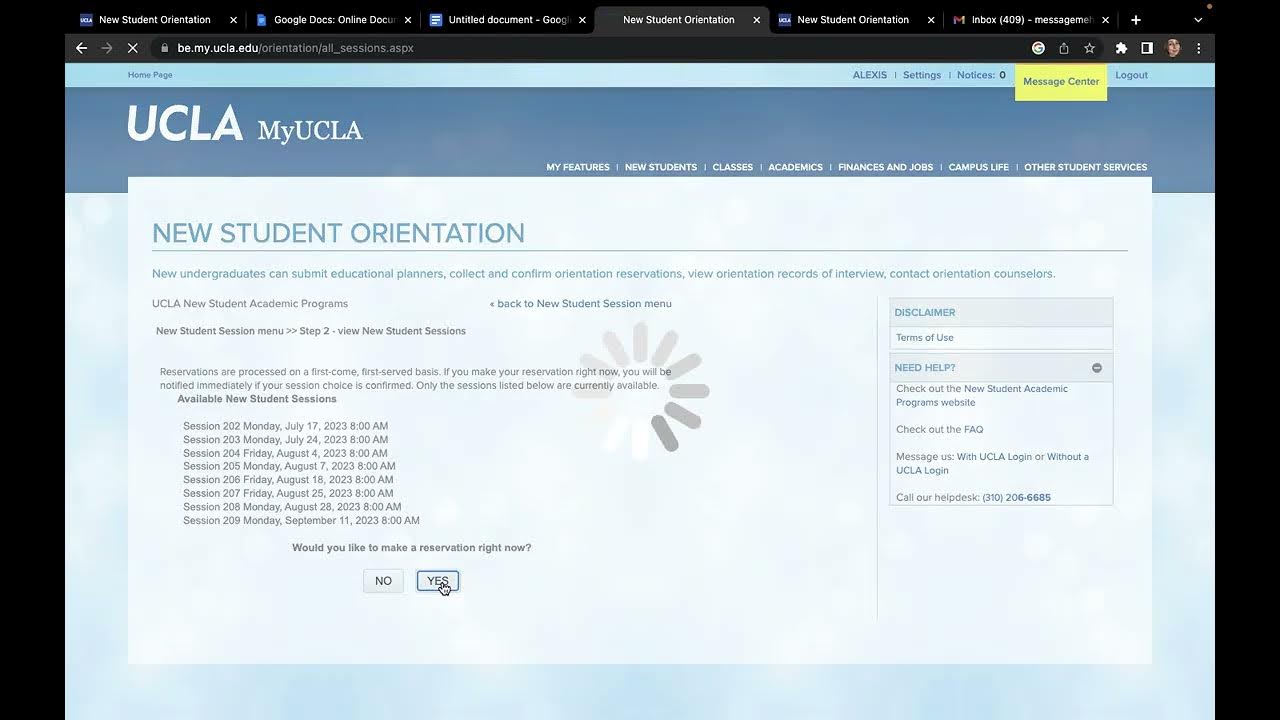Screen dimensions: 1280x720
Task: Message us With UCLA Login link
Action: point(994,457)
